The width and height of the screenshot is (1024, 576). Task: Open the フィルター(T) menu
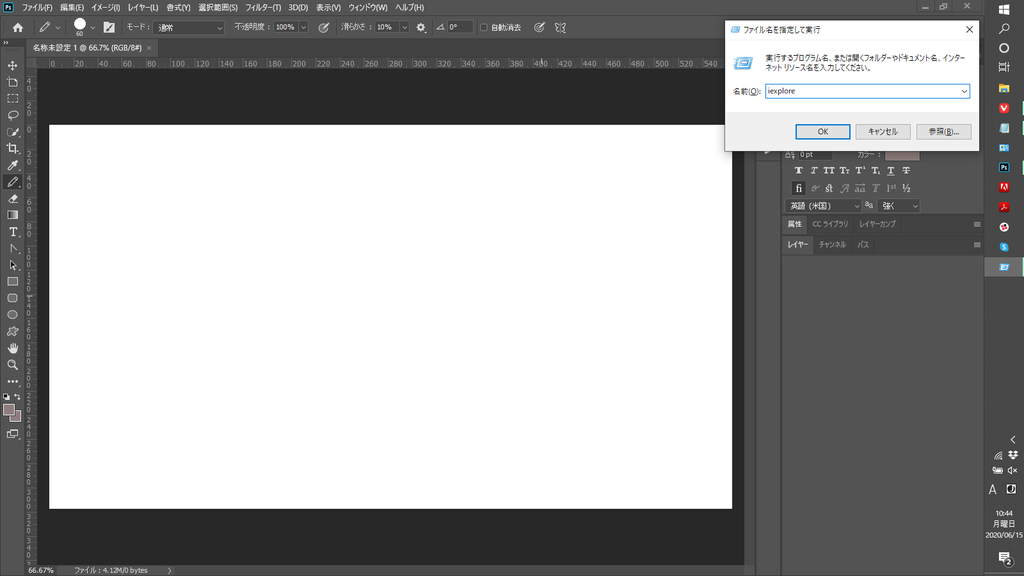click(x=263, y=7)
